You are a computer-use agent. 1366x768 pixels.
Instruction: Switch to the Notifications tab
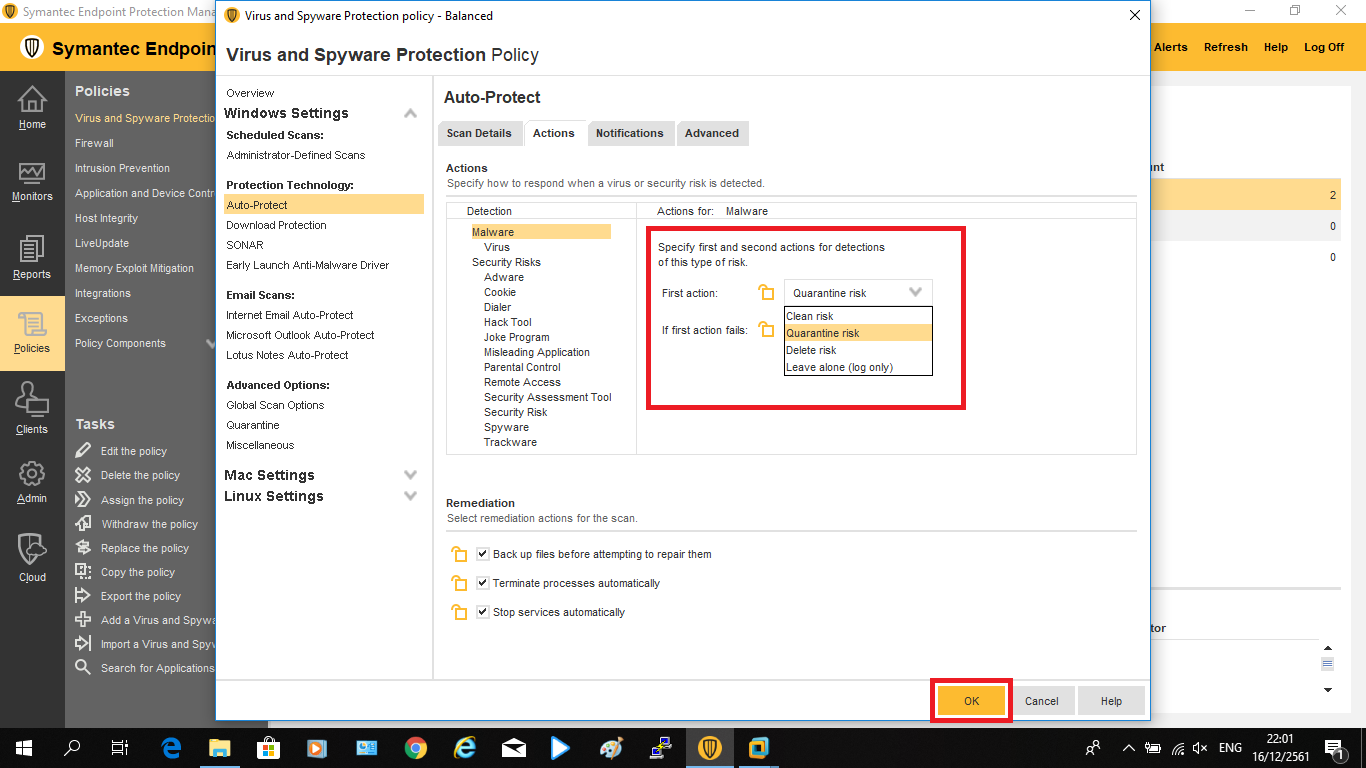tap(629, 133)
